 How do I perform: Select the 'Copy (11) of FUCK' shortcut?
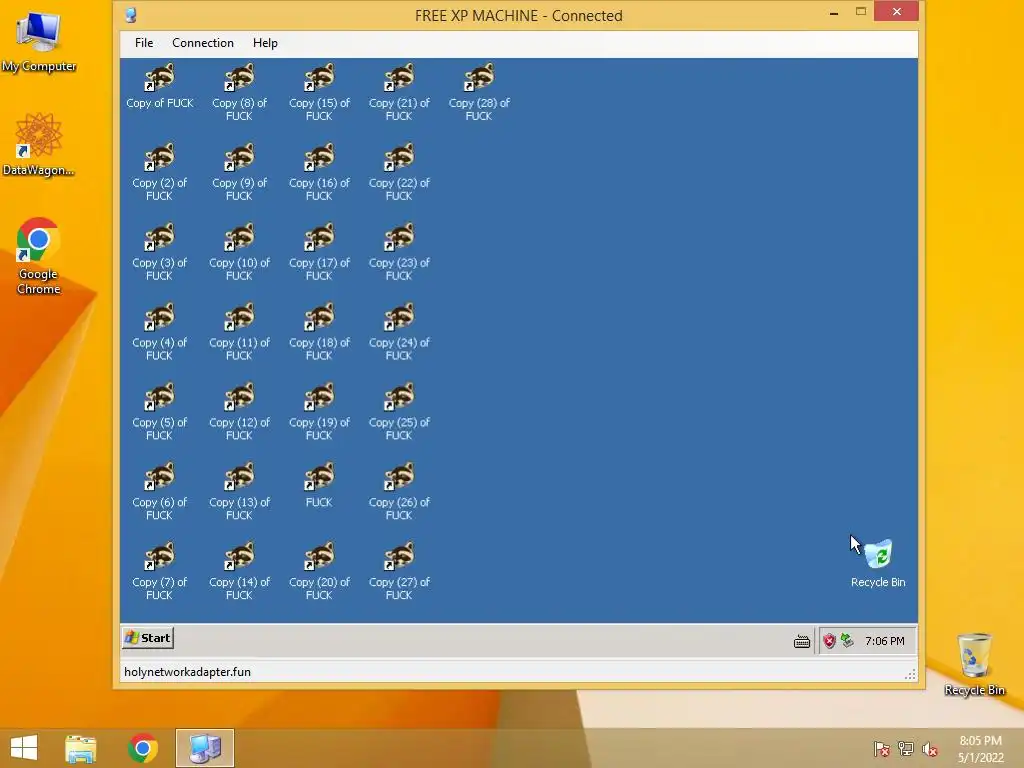point(240,332)
